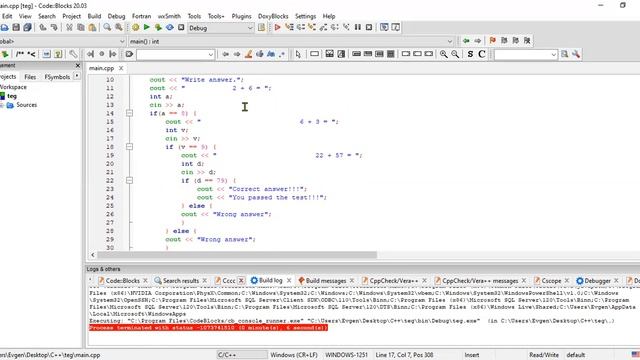Switch to the Files tab in Management
The width and height of the screenshot is (640, 360).
click(30, 77)
